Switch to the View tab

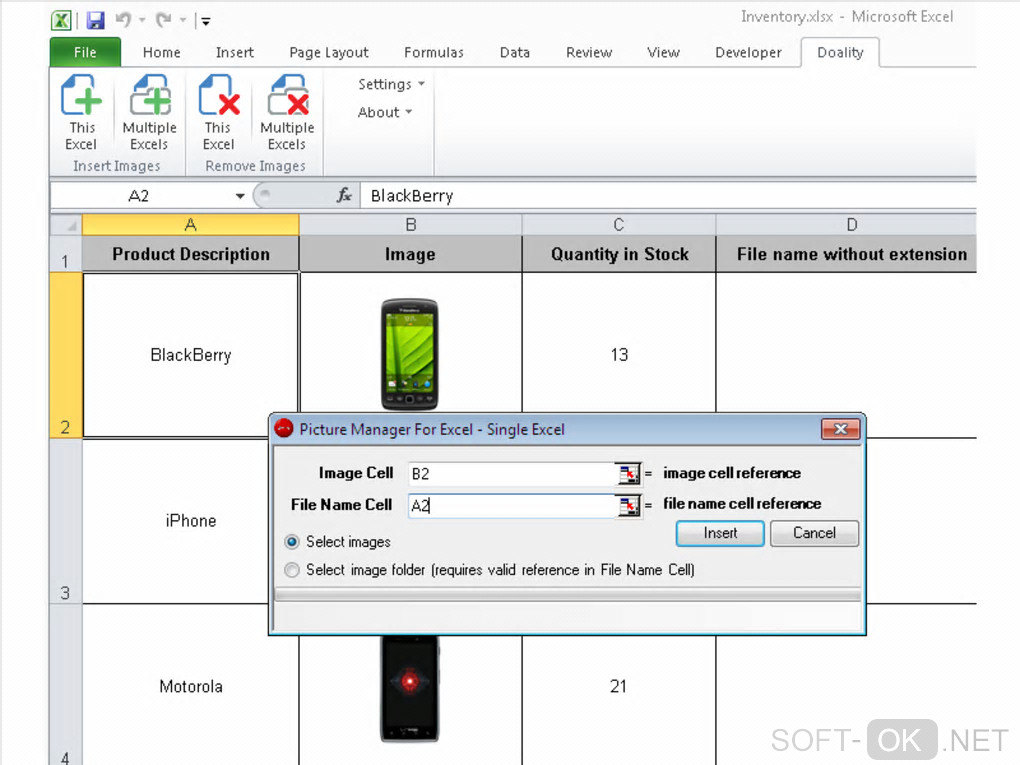click(x=663, y=53)
